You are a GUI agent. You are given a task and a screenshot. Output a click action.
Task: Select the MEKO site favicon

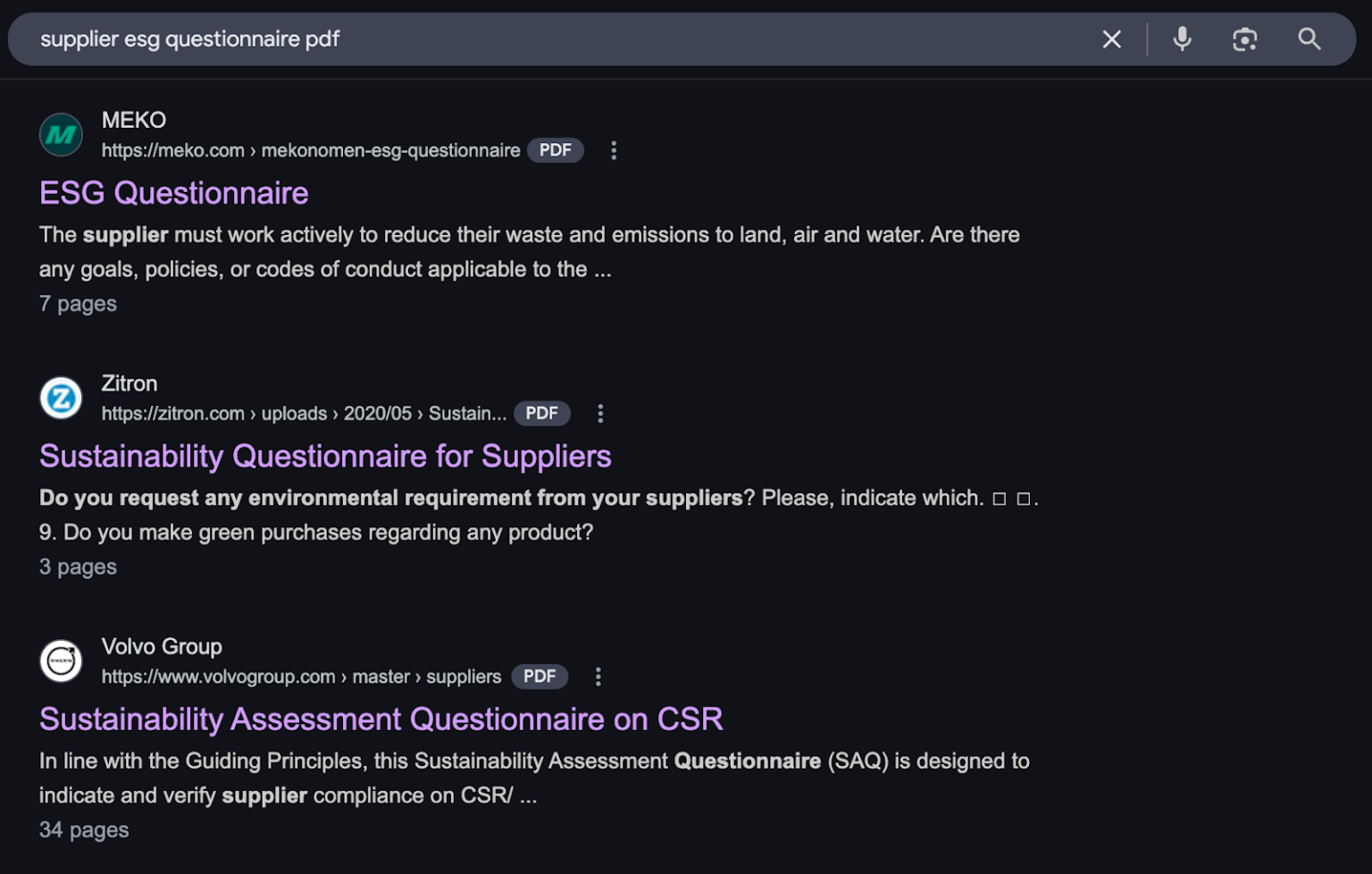click(60, 134)
